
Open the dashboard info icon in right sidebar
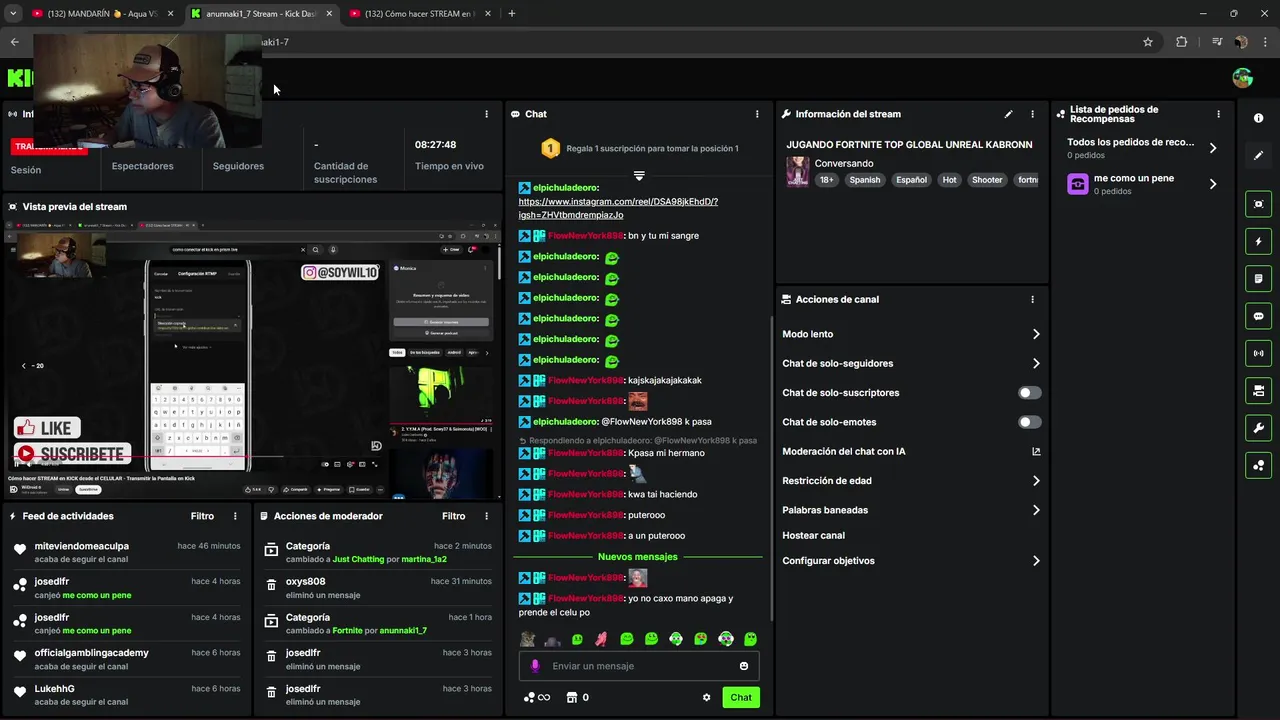[1258, 118]
